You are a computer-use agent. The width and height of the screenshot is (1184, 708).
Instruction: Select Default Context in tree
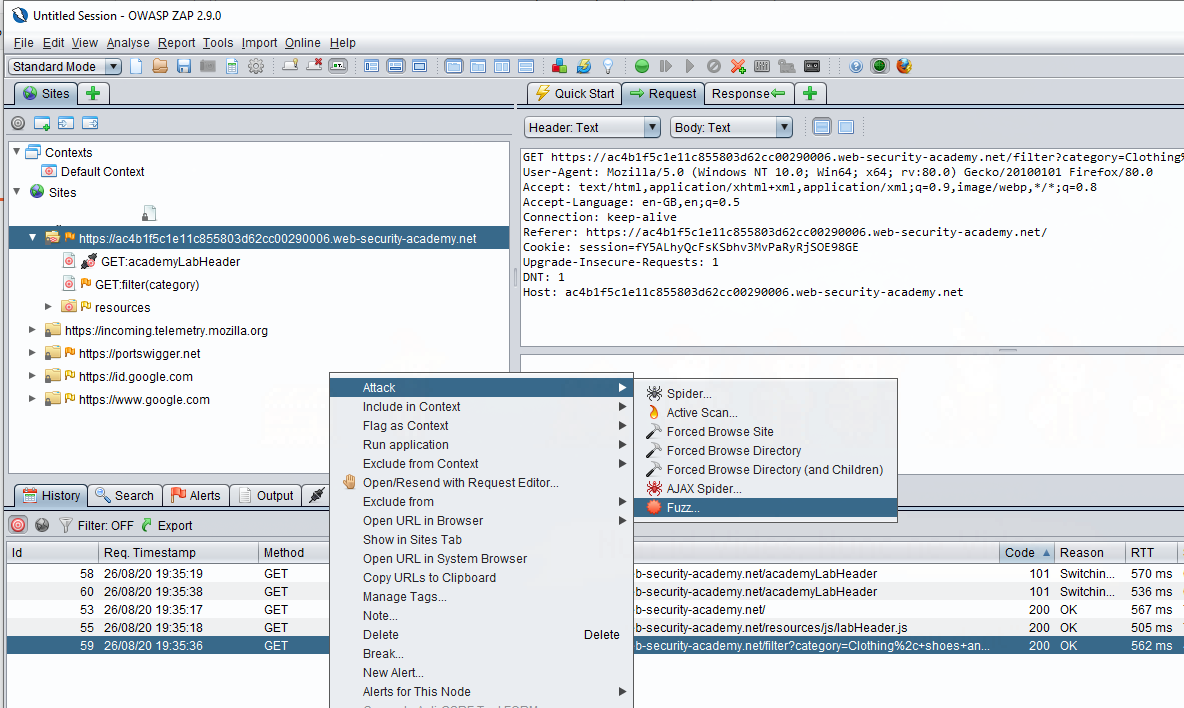(x=102, y=172)
